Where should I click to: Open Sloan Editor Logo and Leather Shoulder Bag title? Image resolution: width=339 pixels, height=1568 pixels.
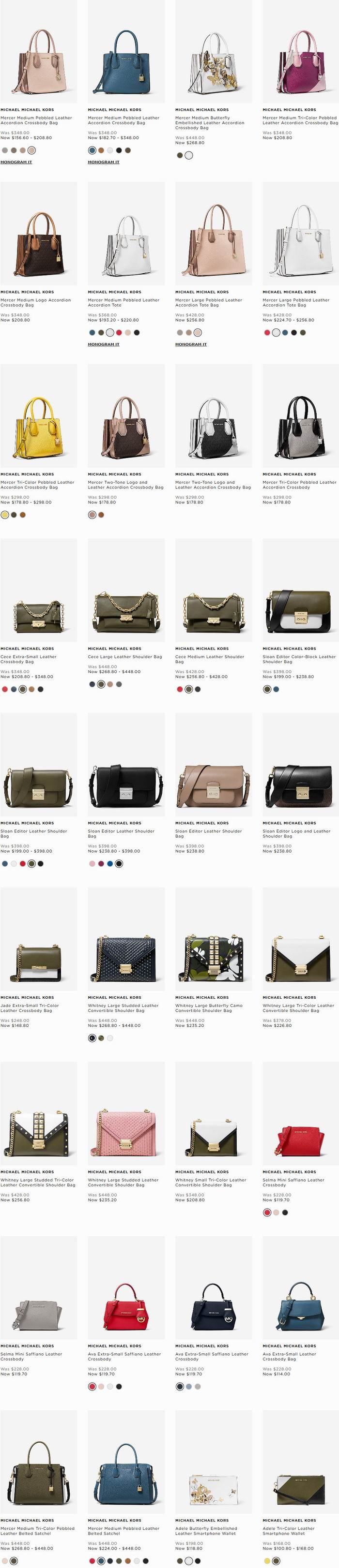[x=296, y=833]
